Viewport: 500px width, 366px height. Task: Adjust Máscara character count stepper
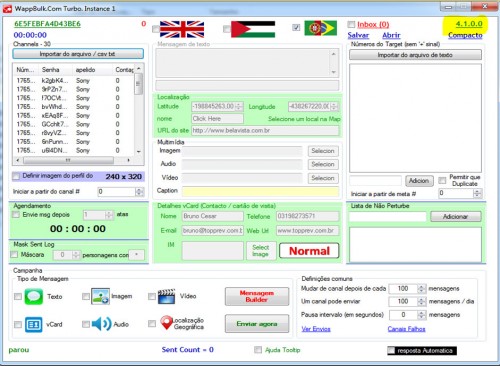76,255
